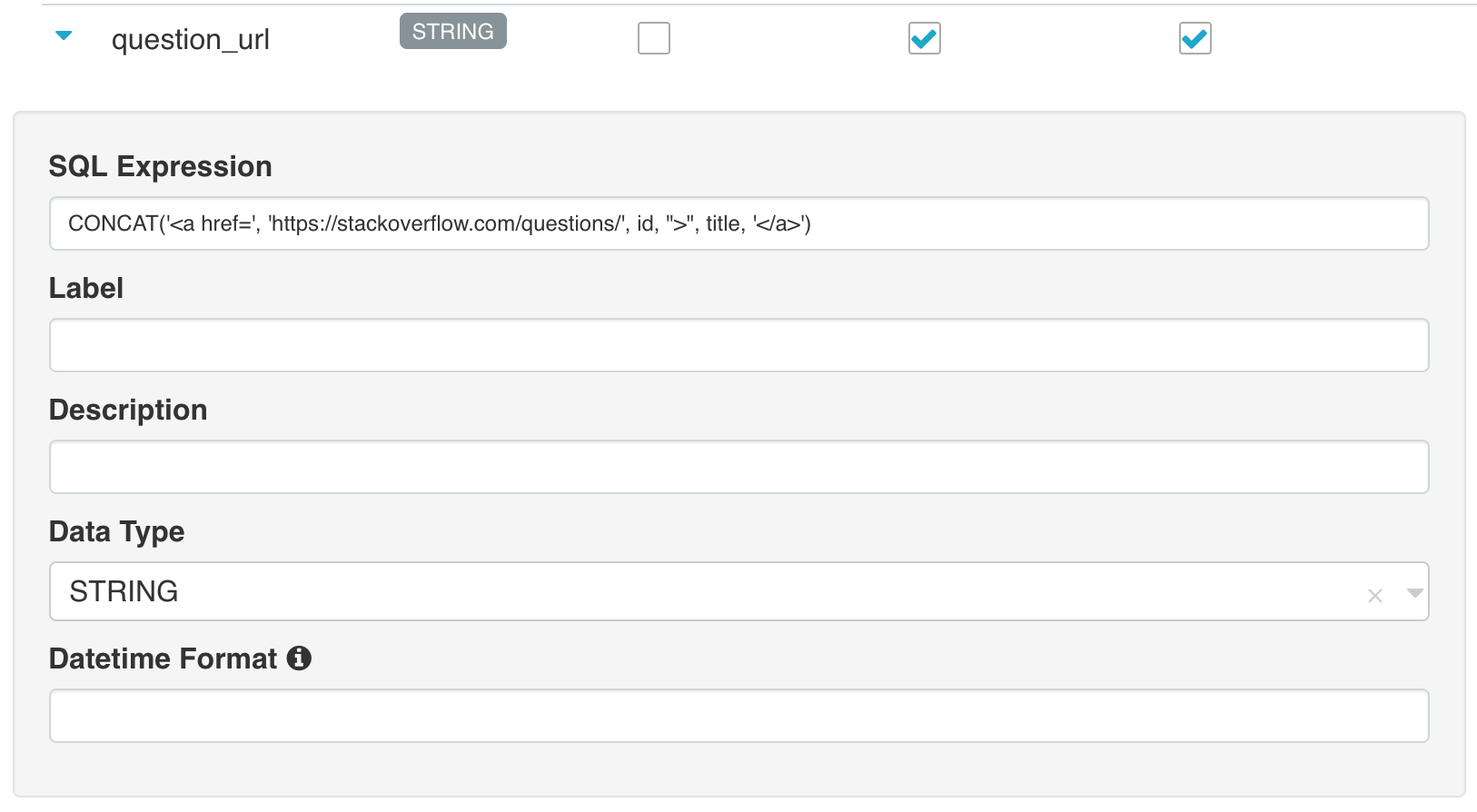1477x812 pixels.
Task: Select the question_url column name
Action: [x=190, y=39]
